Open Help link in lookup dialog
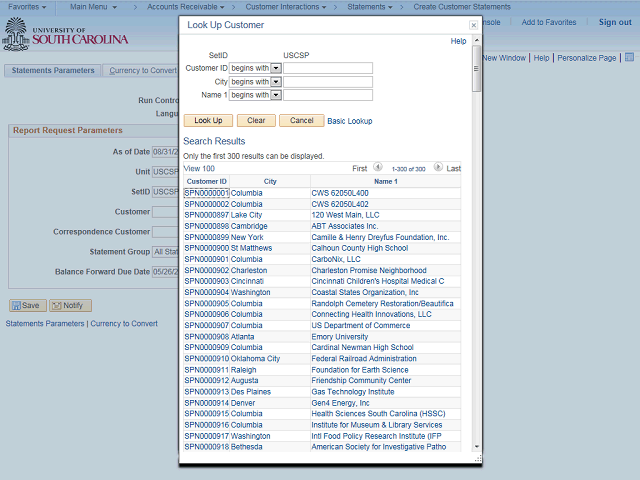Image resolution: width=640 pixels, height=480 pixels. click(458, 41)
